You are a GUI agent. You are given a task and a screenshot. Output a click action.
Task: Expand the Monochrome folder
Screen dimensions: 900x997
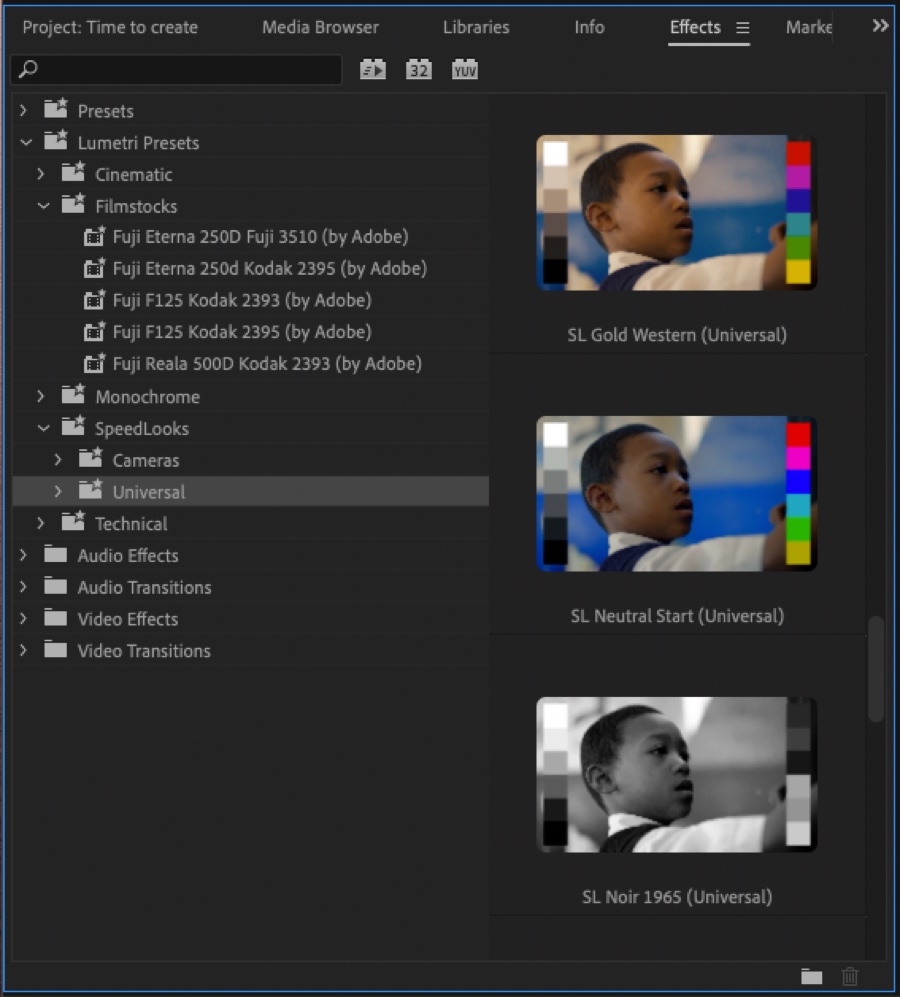coord(41,397)
